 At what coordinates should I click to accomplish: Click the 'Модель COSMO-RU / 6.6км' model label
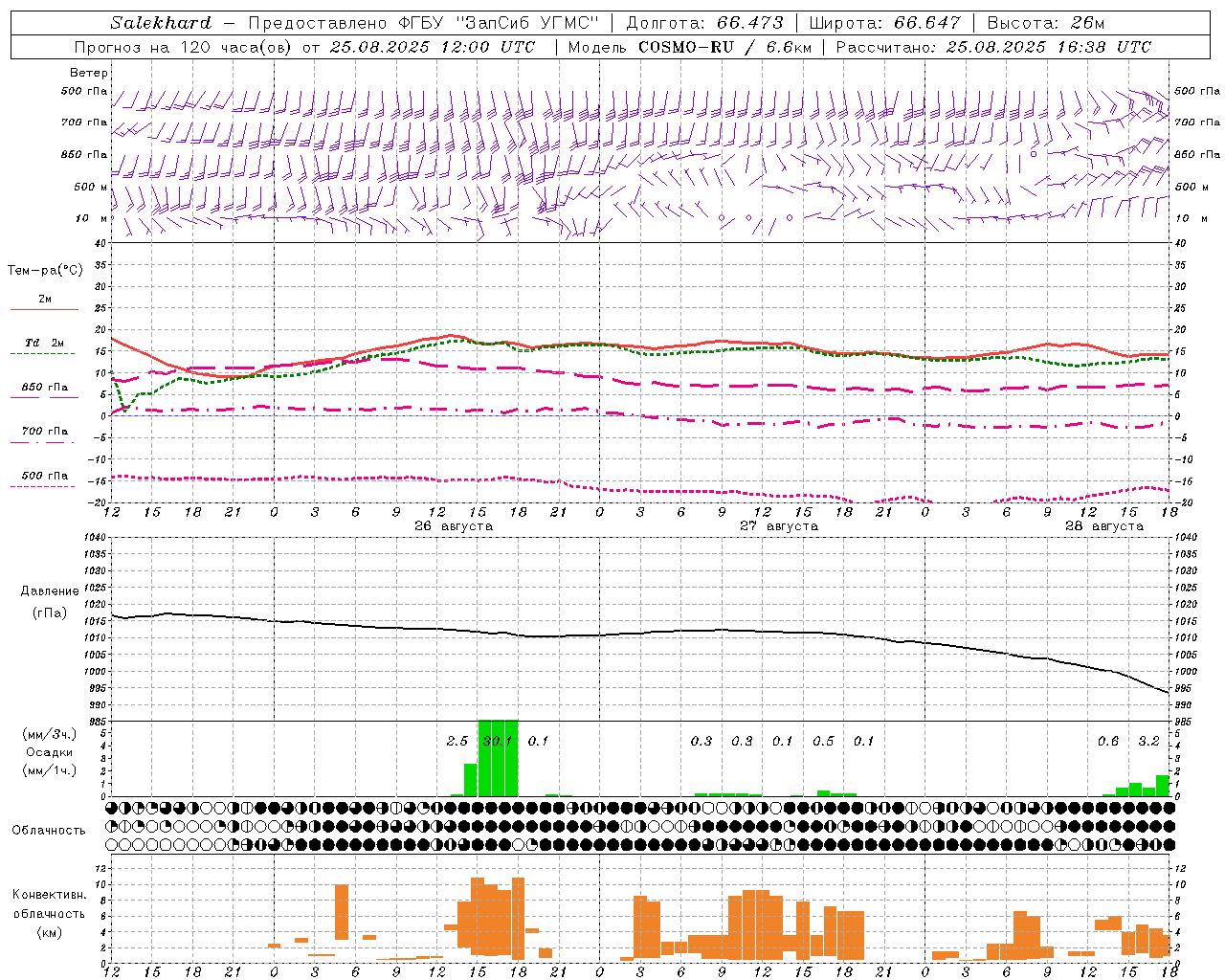689,47
